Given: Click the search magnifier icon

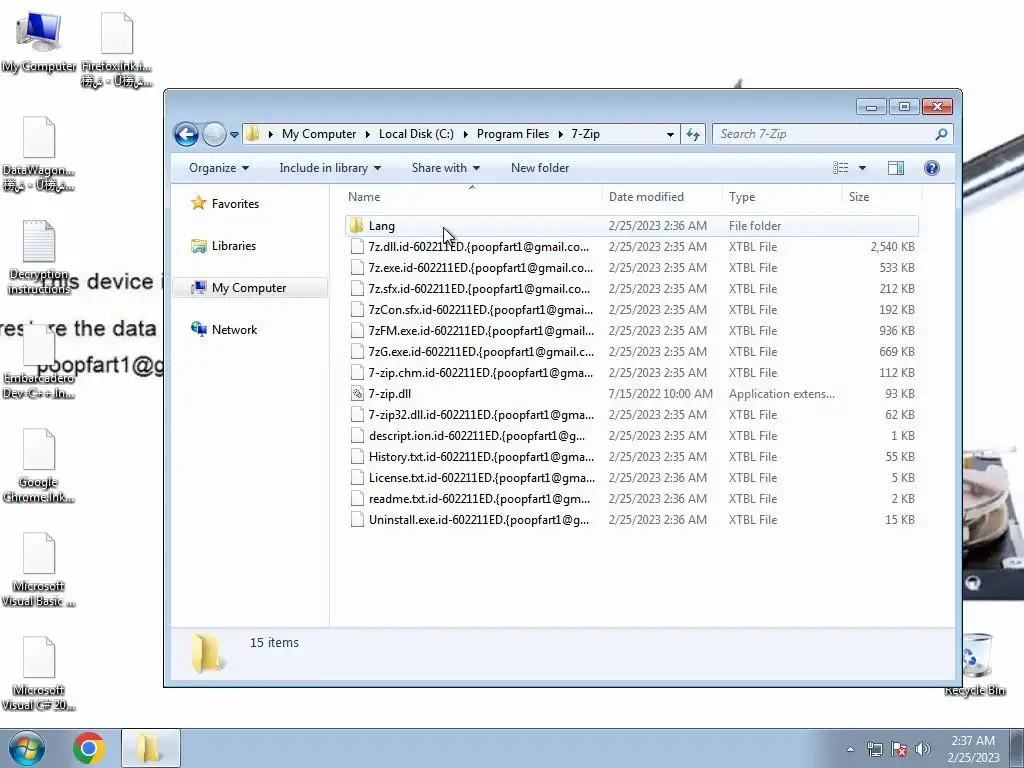Looking at the screenshot, I should pyautogui.click(x=941, y=134).
